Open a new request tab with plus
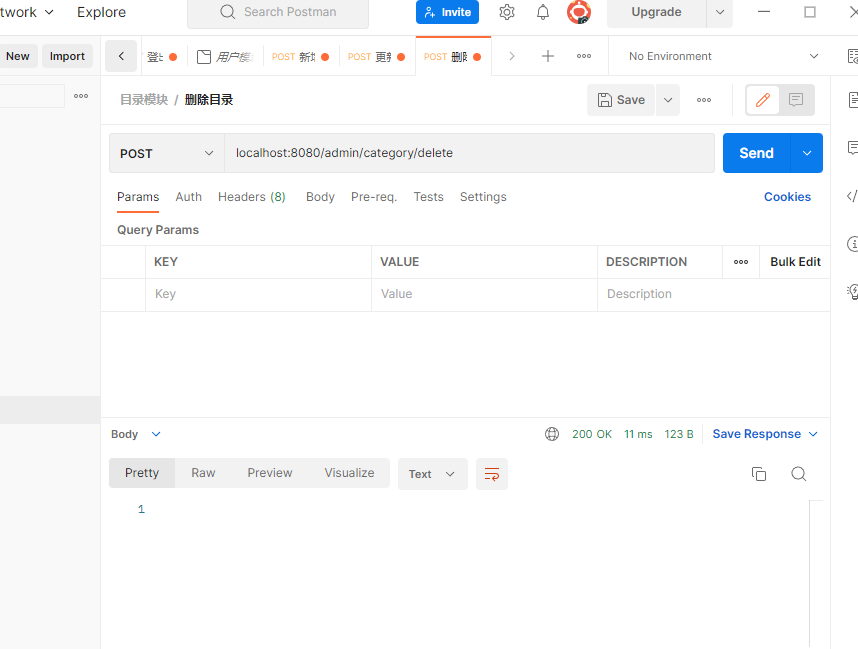This screenshot has height=649, width=858. tap(548, 56)
